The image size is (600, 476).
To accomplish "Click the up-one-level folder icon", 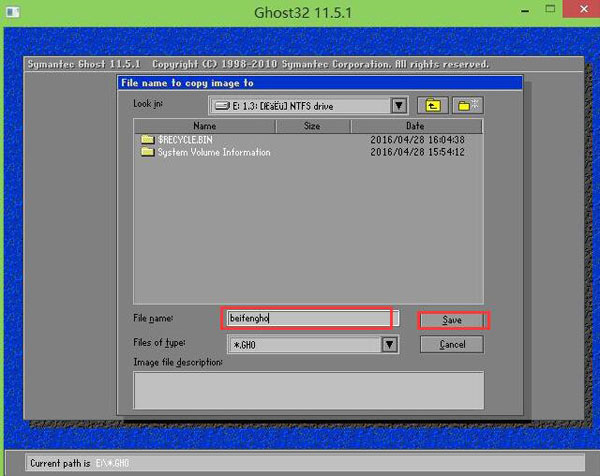I will pyautogui.click(x=432, y=106).
